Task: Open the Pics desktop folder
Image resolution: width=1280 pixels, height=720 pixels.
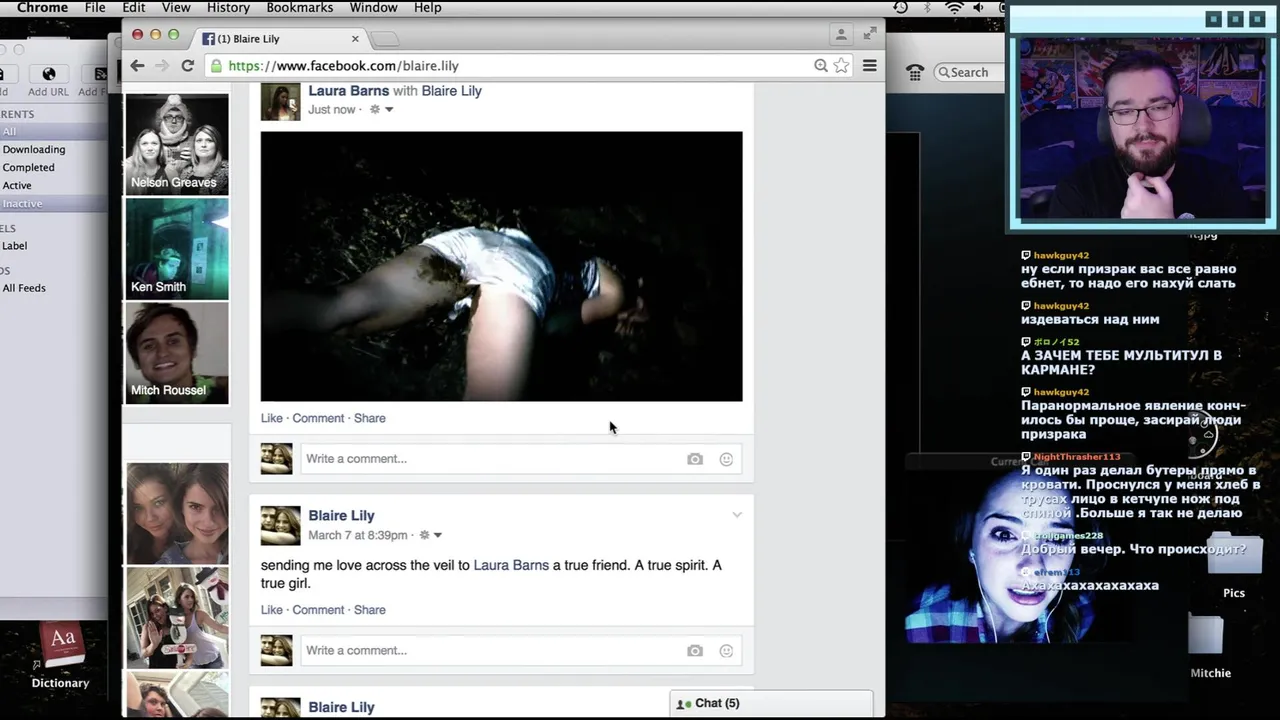Action: 1234,568
